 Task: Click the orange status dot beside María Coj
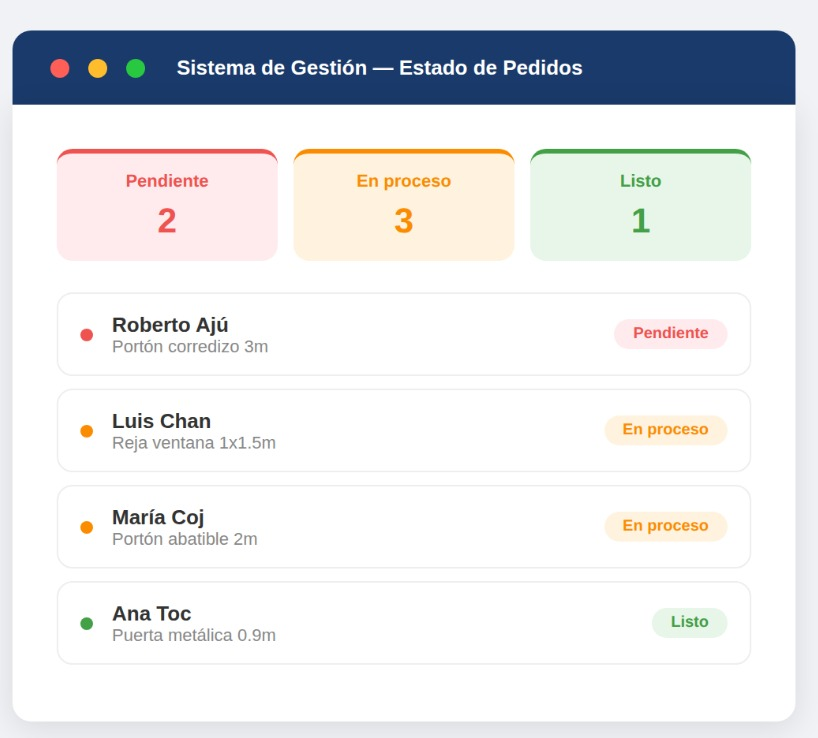pyautogui.click(x=87, y=527)
